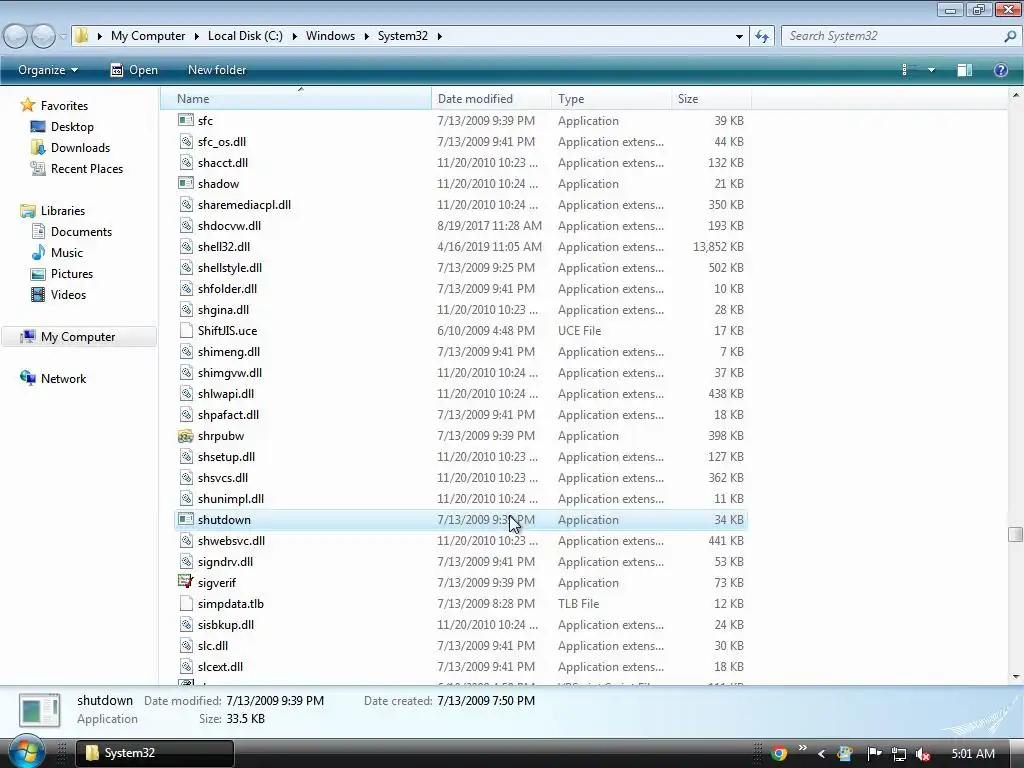The image size is (1024, 768).
Task: Select the shlwapi.dll file row
Action: 460,394
